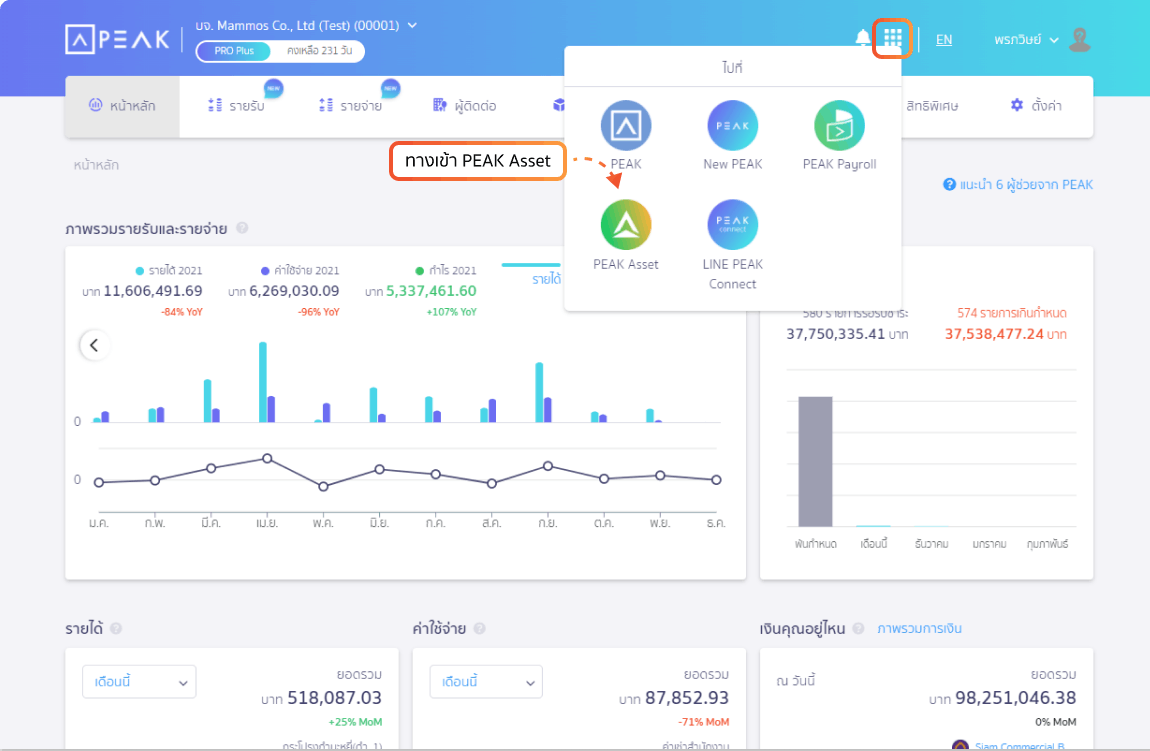Click help icon next to เงินคุณอยู่ไหน
The image size is (1150, 751).
tap(858, 629)
